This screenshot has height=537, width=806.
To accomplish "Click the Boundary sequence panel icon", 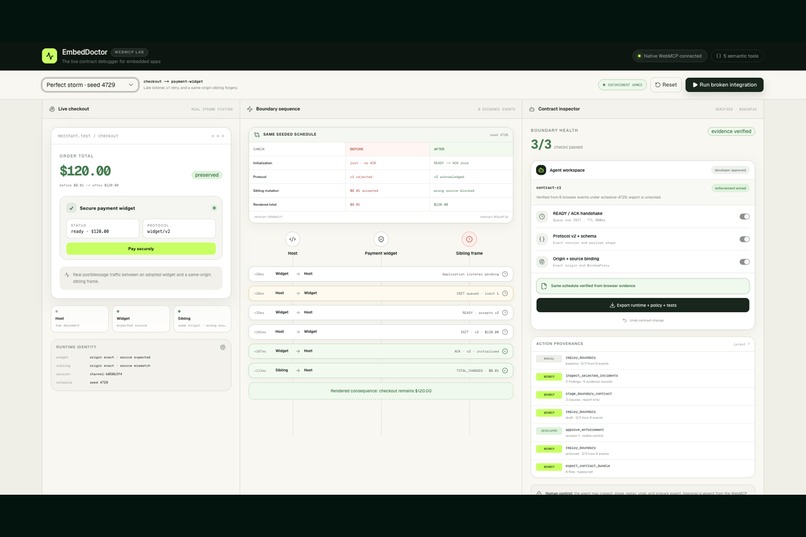I will coord(250,109).
